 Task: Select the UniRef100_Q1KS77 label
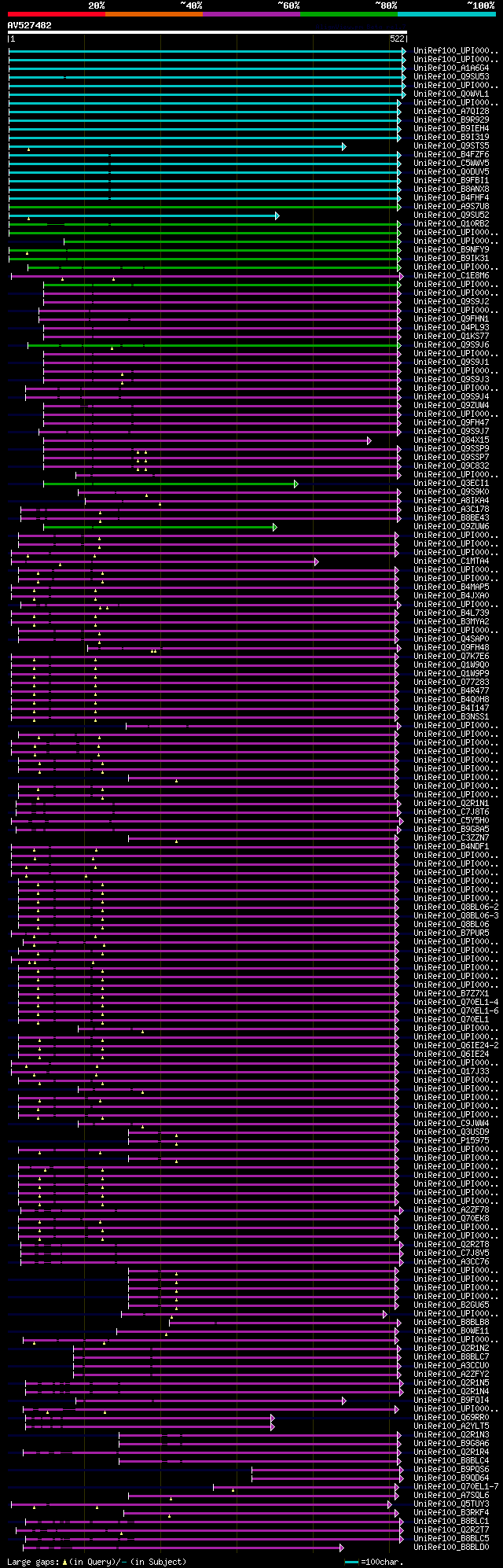(x=451, y=336)
